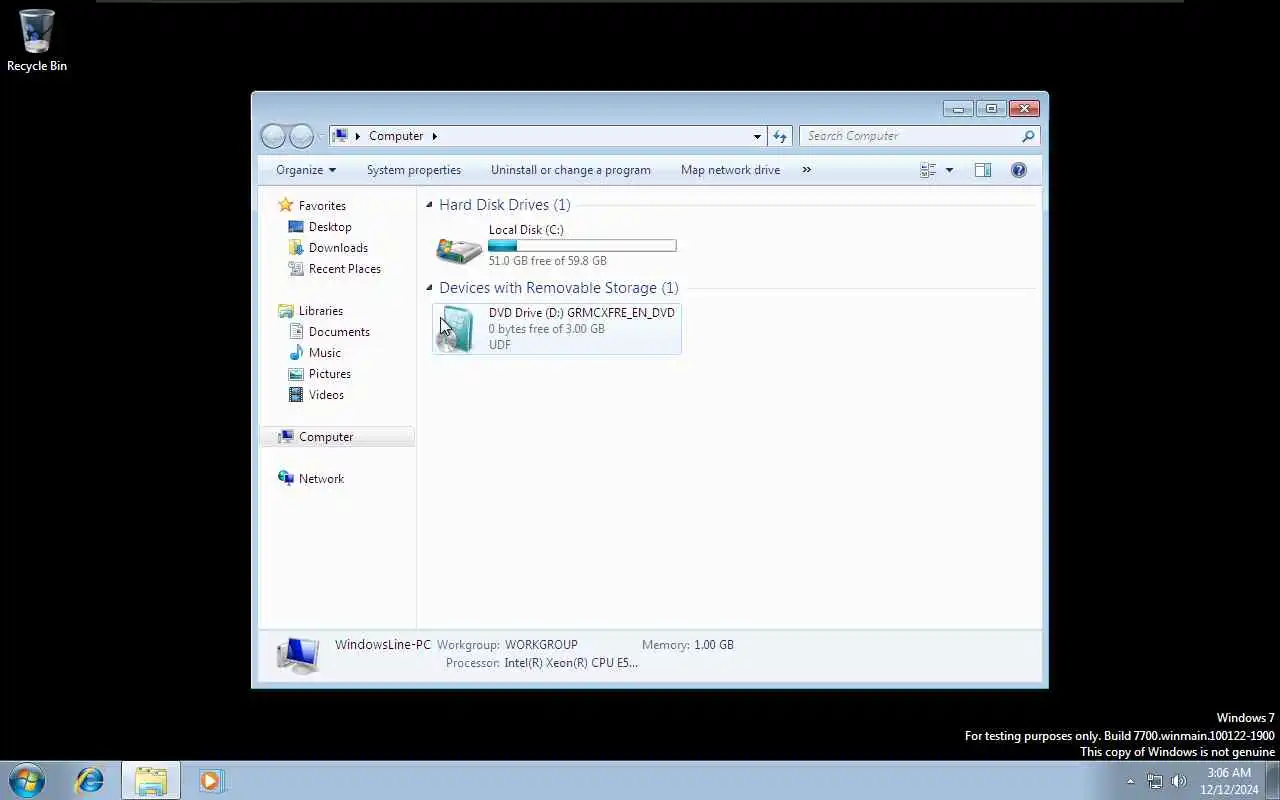
Task: Open the Recycle Bin desktop icon
Action: pyautogui.click(x=37, y=40)
